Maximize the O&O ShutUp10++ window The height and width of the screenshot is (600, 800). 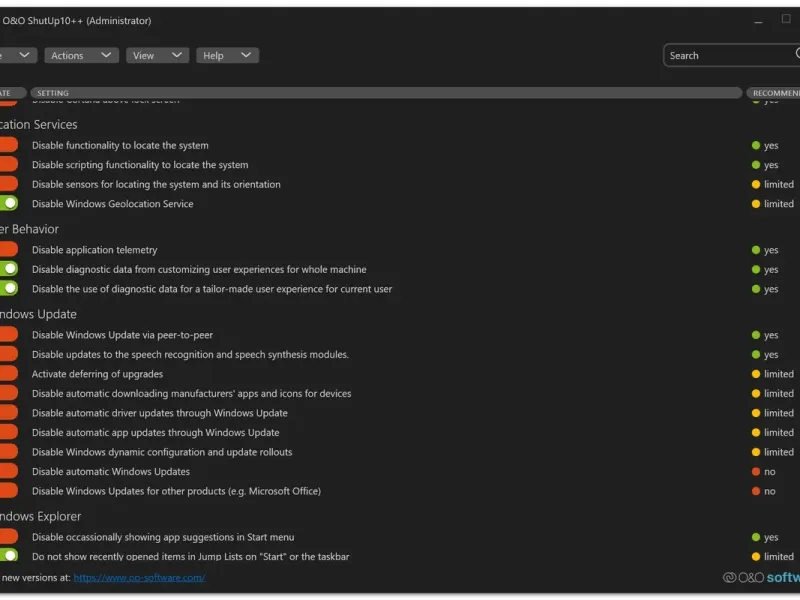click(786, 19)
